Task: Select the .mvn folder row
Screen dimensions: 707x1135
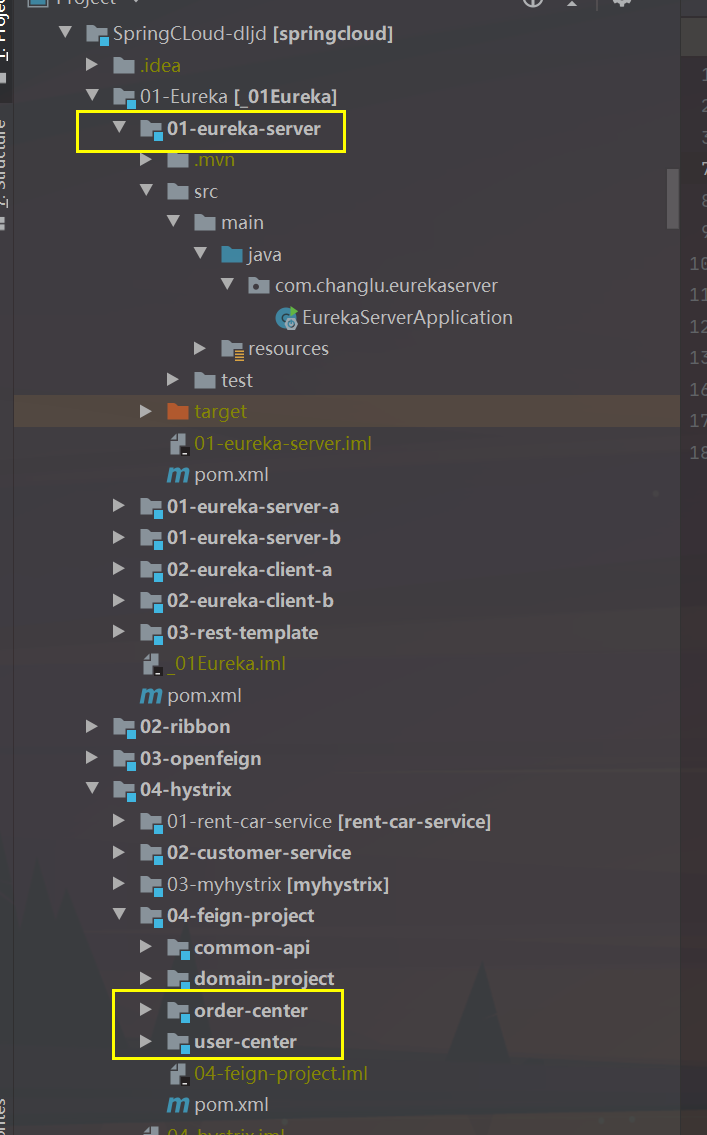Action: click(214, 160)
